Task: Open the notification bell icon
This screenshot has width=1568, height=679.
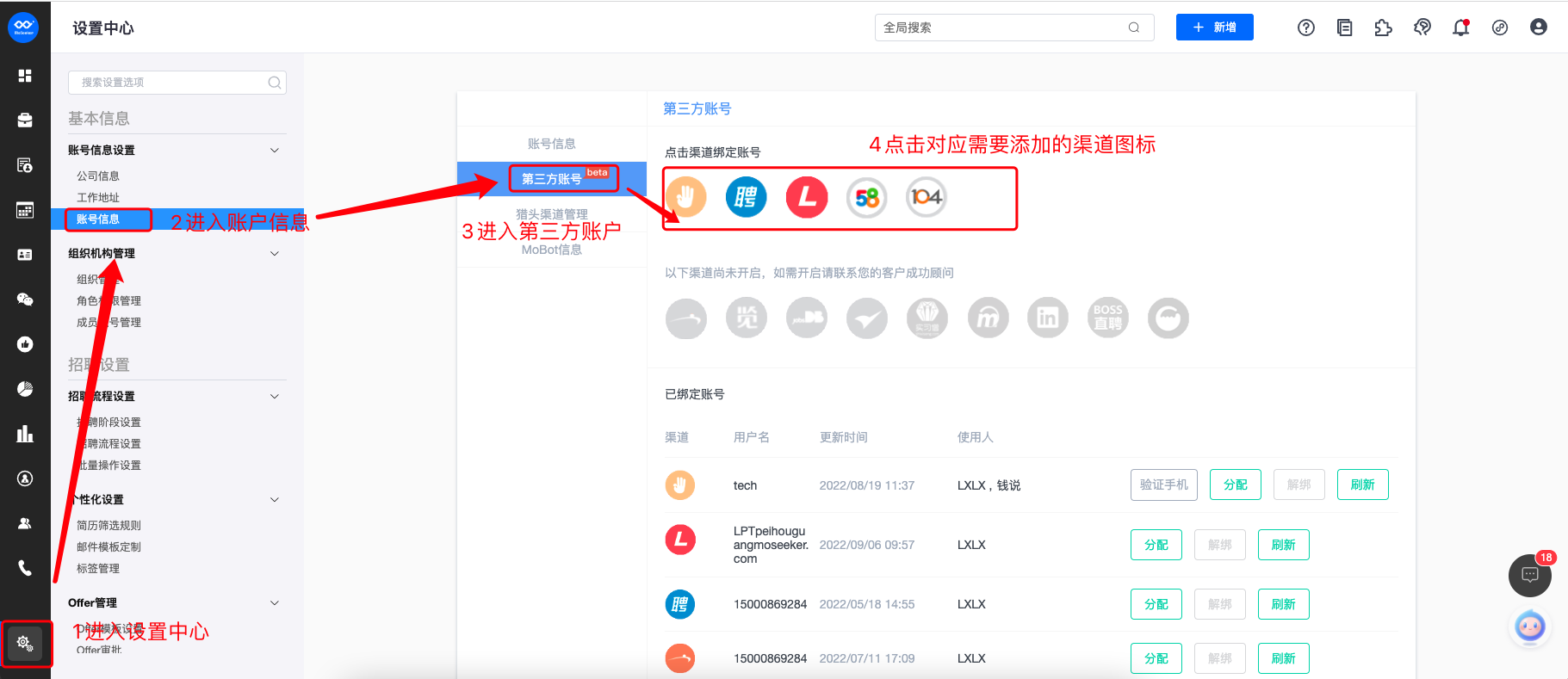Action: [x=1461, y=28]
